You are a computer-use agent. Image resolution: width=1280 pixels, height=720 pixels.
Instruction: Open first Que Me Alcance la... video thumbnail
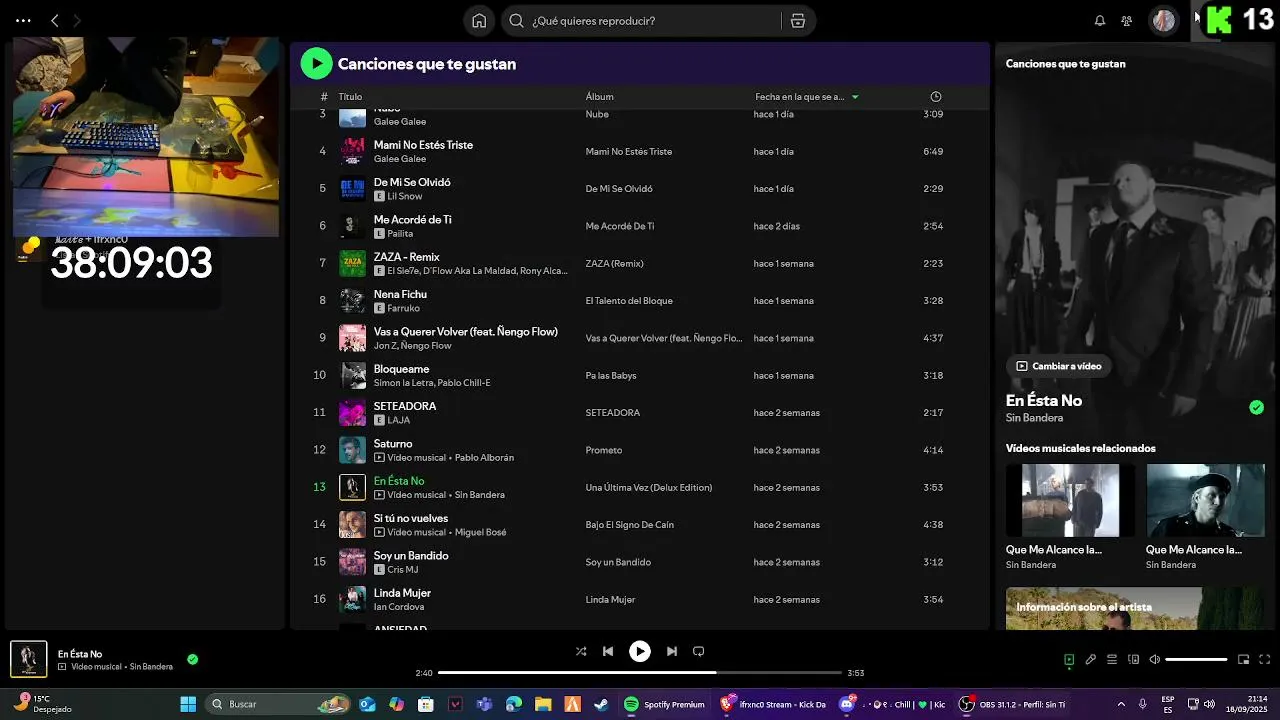tap(1070, 500)
